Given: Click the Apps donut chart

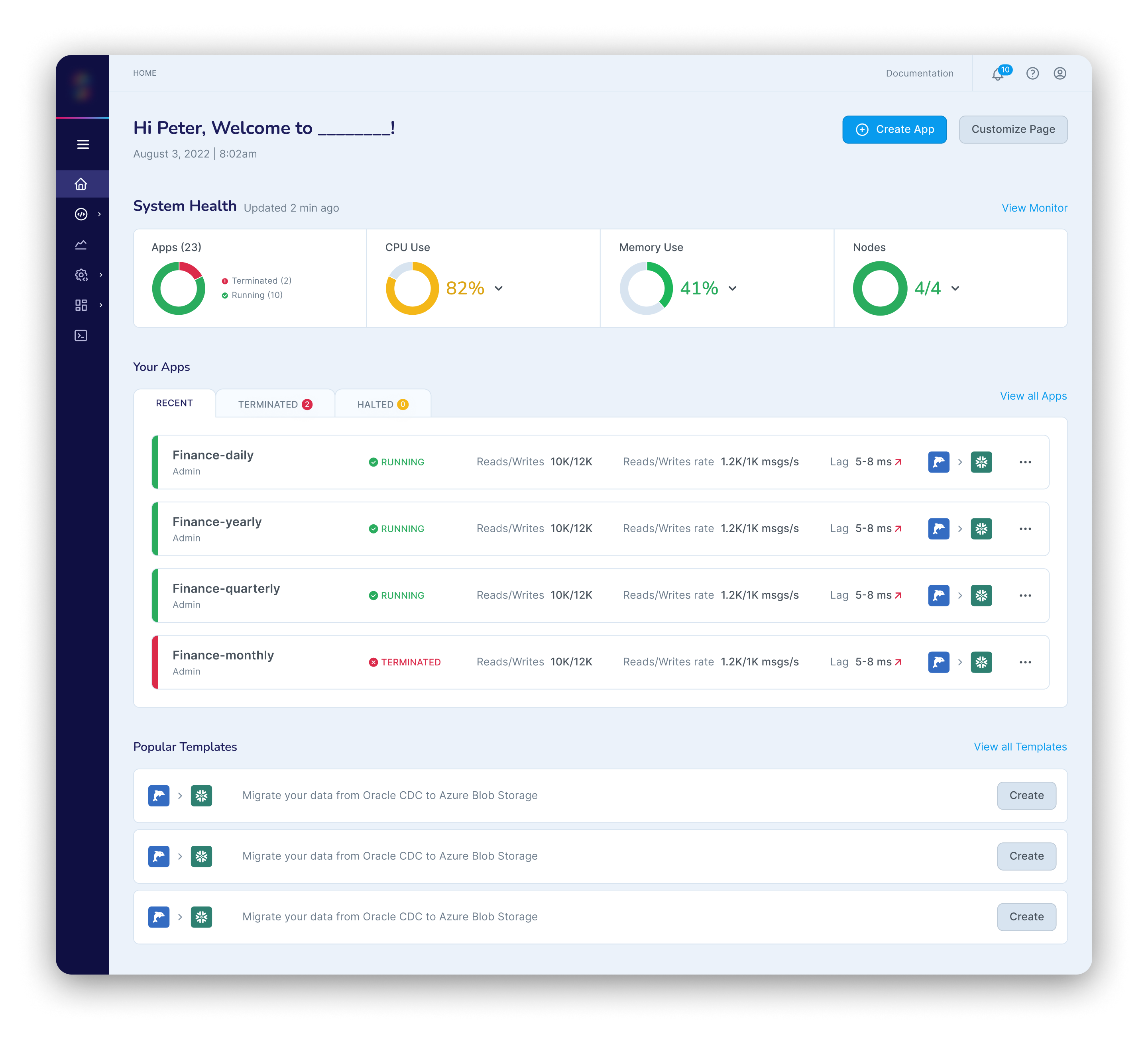Looking at the screenshot, I should [x=179, y=288].
